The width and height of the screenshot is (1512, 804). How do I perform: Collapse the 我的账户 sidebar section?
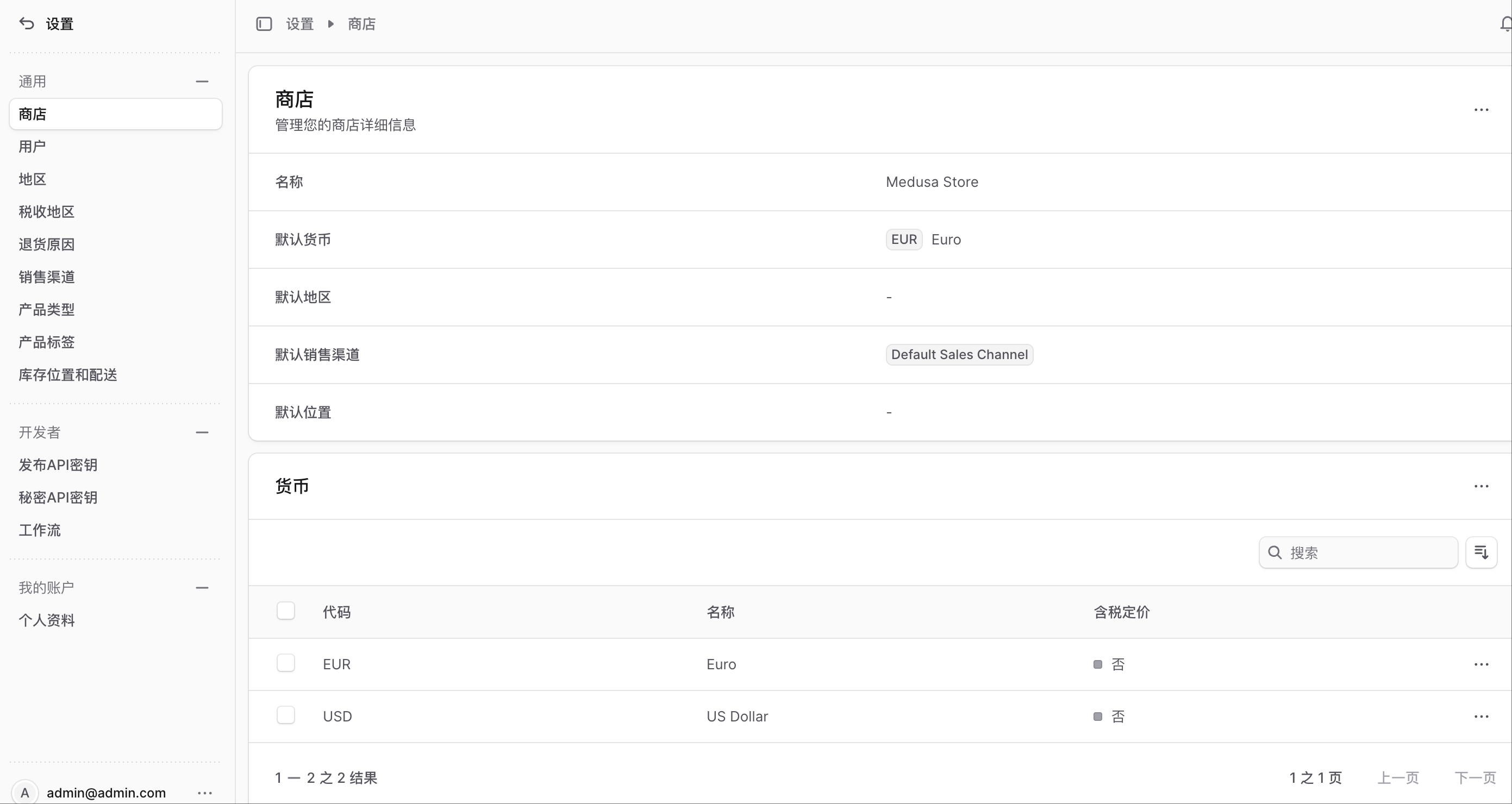point(202,587)
